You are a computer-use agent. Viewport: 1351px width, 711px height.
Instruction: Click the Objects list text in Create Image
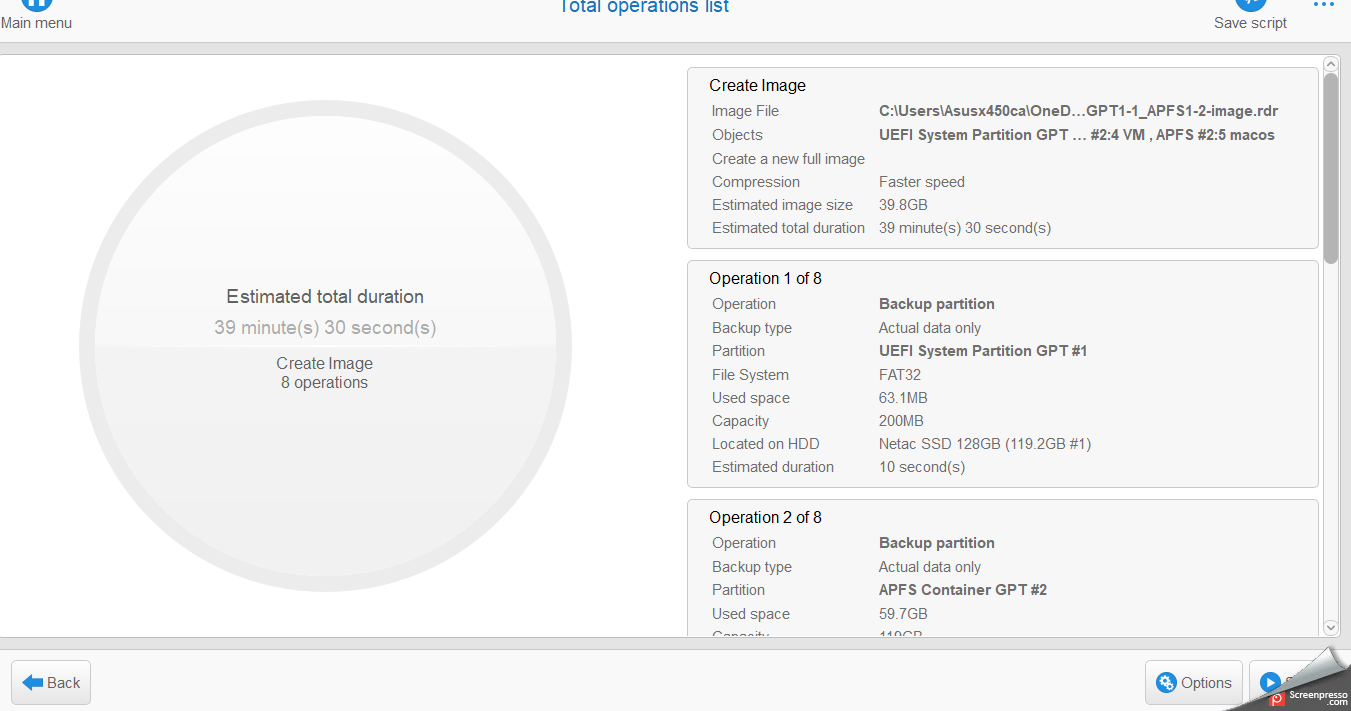click(x=1076, y=135)
